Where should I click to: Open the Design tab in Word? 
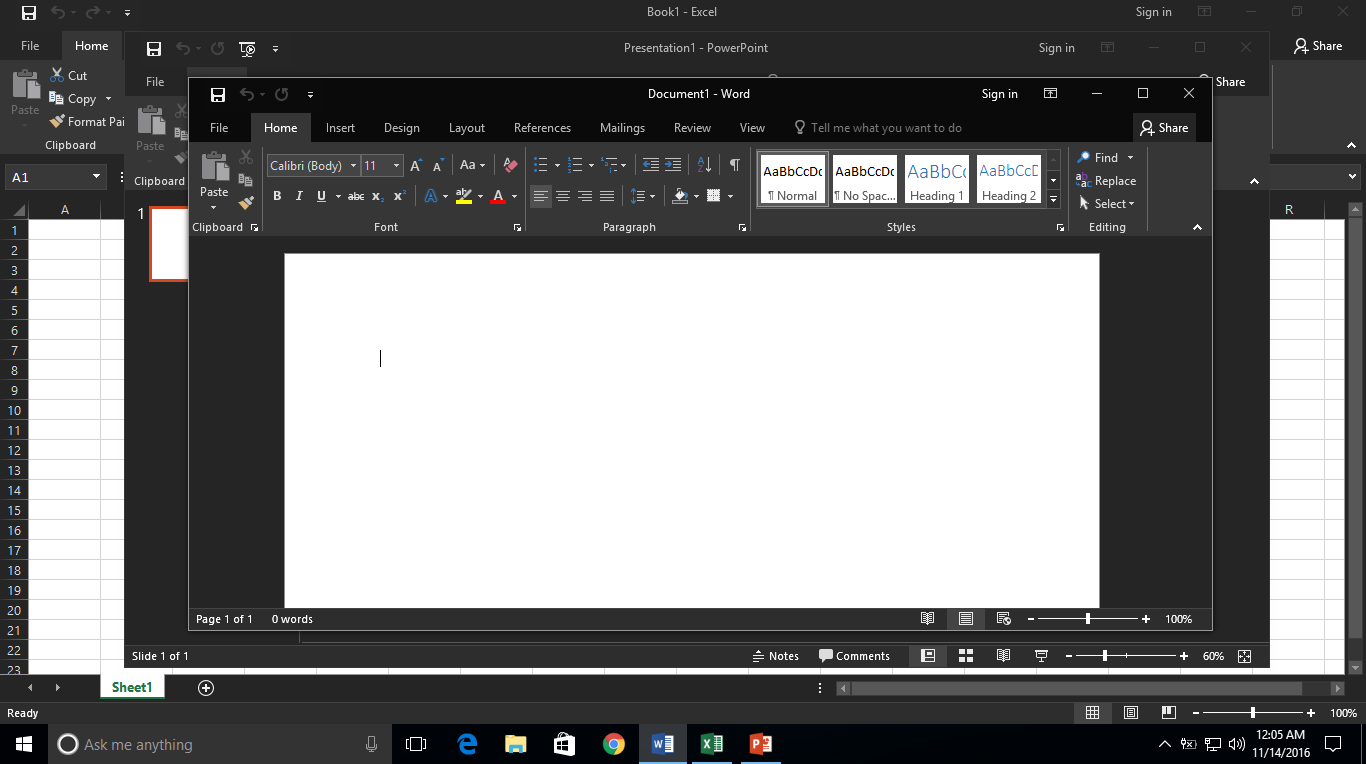pos(401,128)
